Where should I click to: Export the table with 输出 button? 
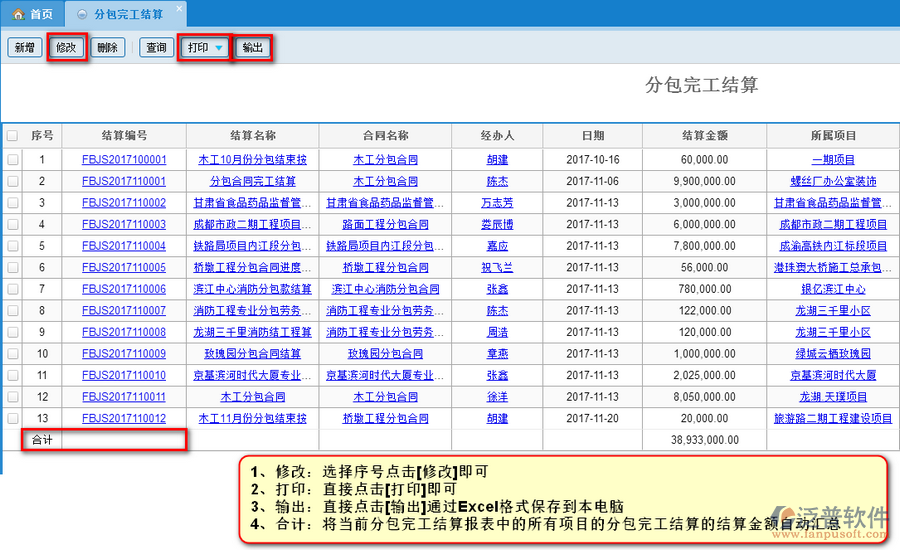[x=254, y=47]
